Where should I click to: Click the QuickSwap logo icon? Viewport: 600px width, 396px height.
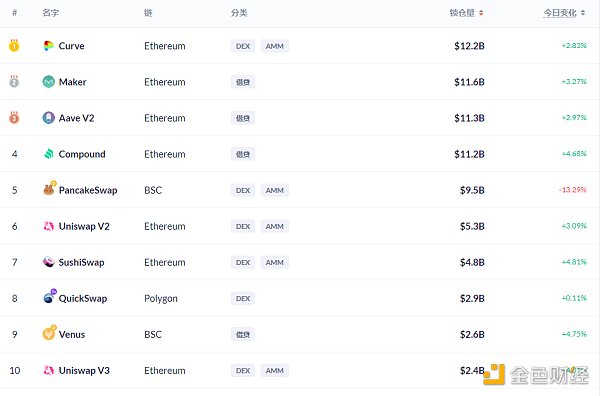point(50,297)
